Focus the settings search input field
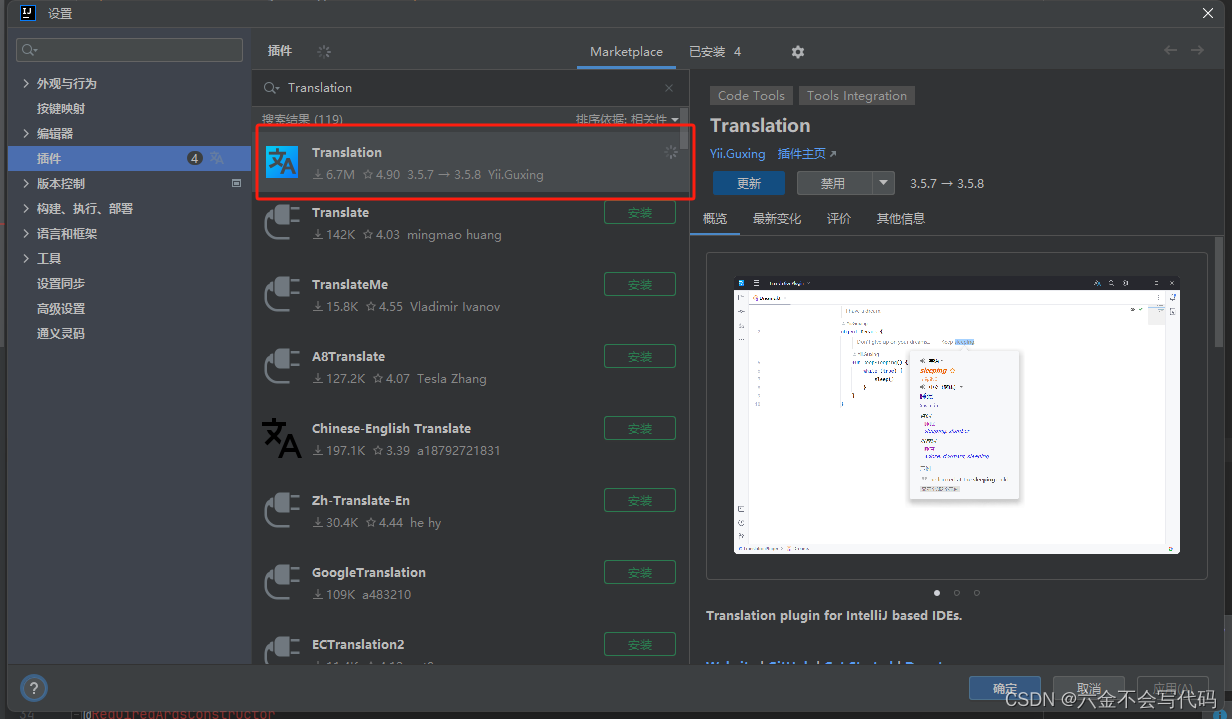 (130, 50)
